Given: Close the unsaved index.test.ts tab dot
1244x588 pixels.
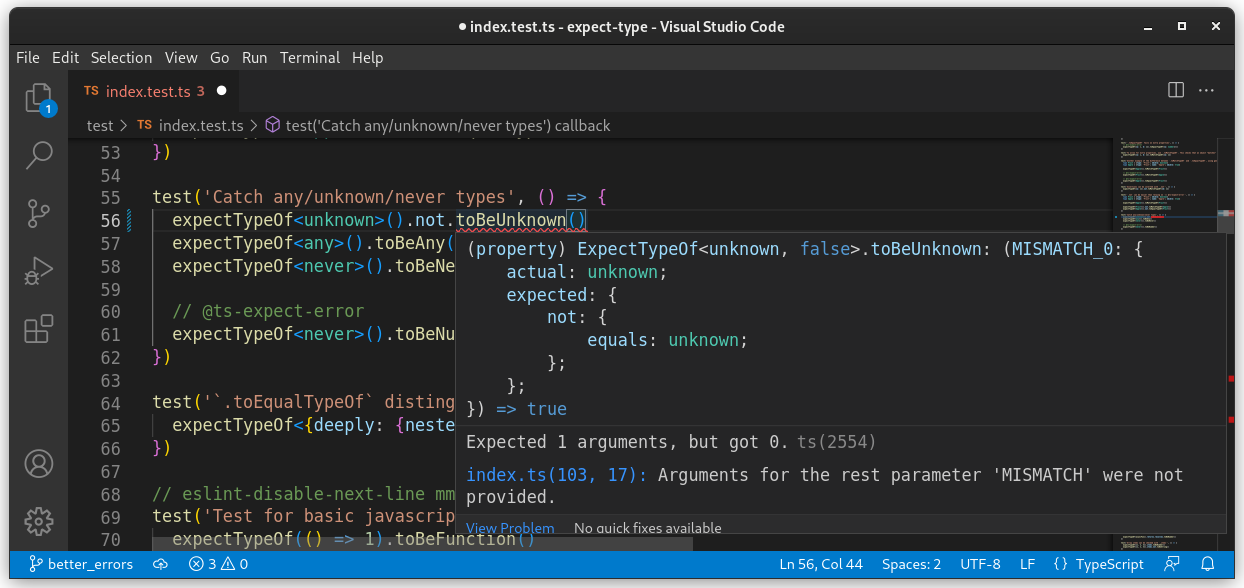Looking at the screenshot, I should (222, 91).
